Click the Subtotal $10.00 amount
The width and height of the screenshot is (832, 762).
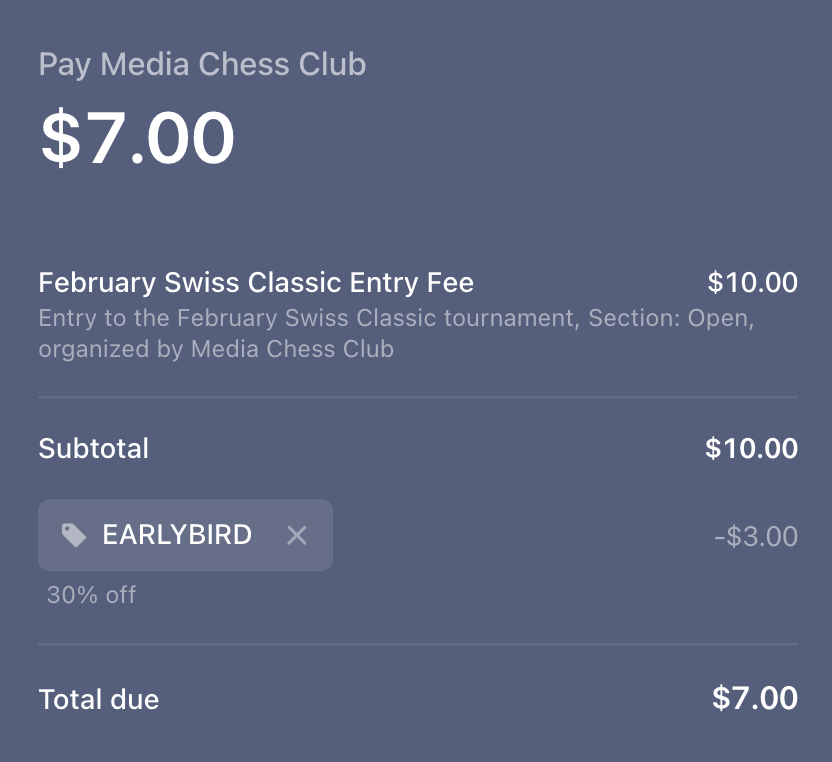[751, 448]
